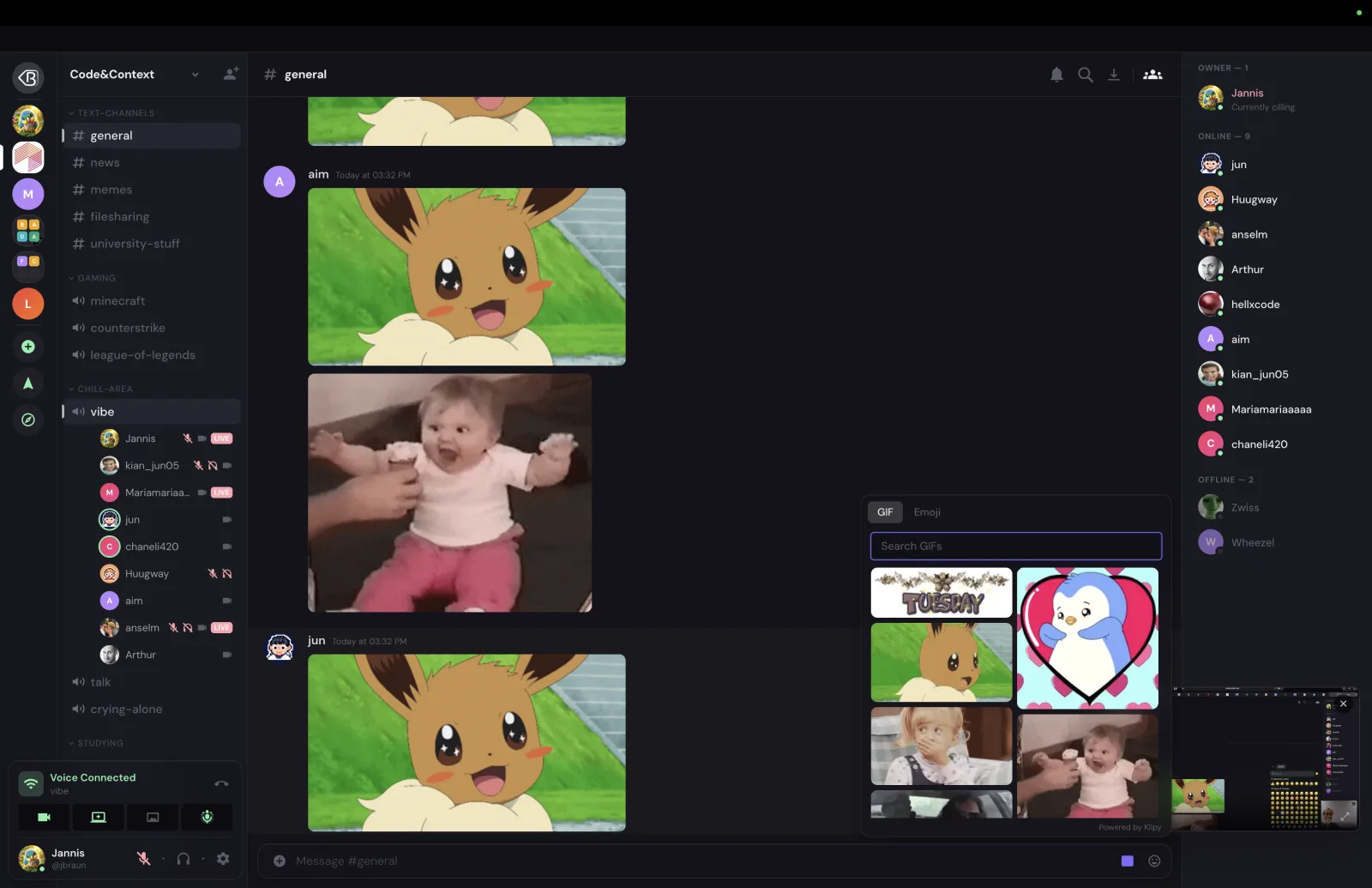Open the filesharing text channel
This screenshot has width=1372, height=888.
pos(152,217)
